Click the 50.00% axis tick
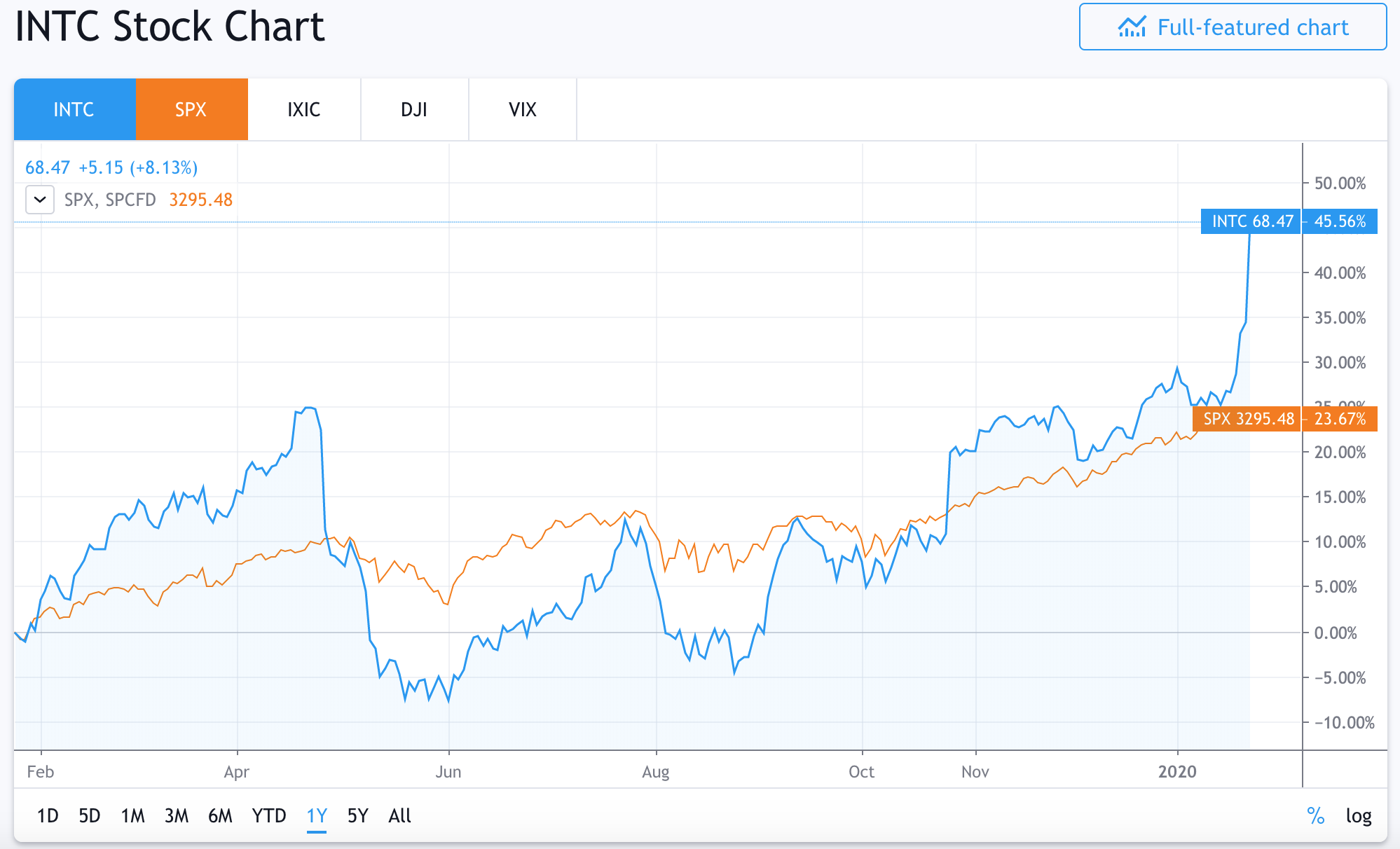The height and width of the screenshot is (849, 1400). point(1340,184)
